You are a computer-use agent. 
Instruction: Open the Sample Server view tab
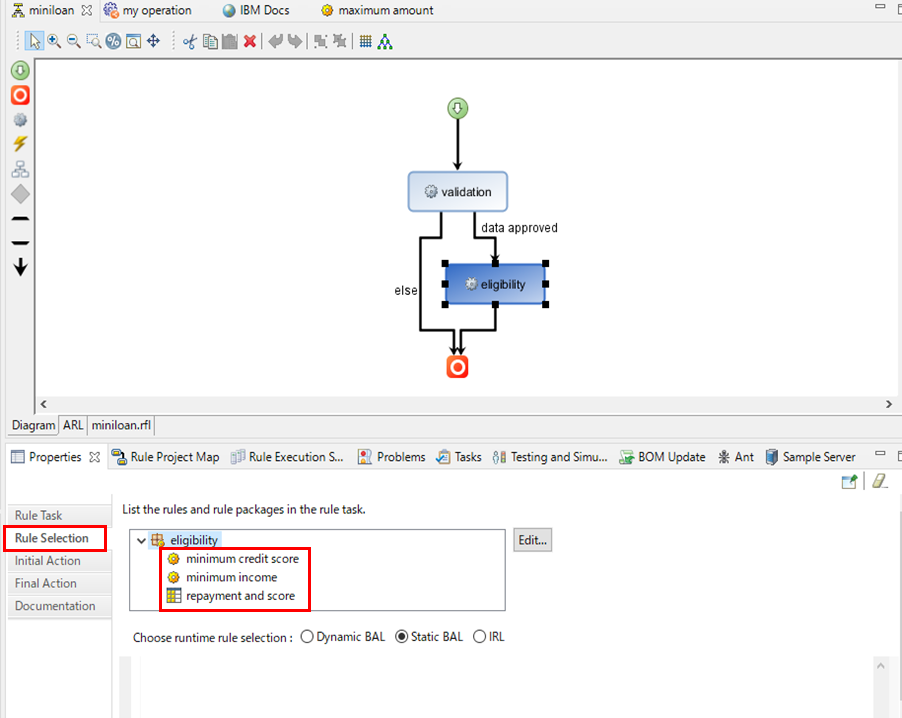click(x=811, y=457)
